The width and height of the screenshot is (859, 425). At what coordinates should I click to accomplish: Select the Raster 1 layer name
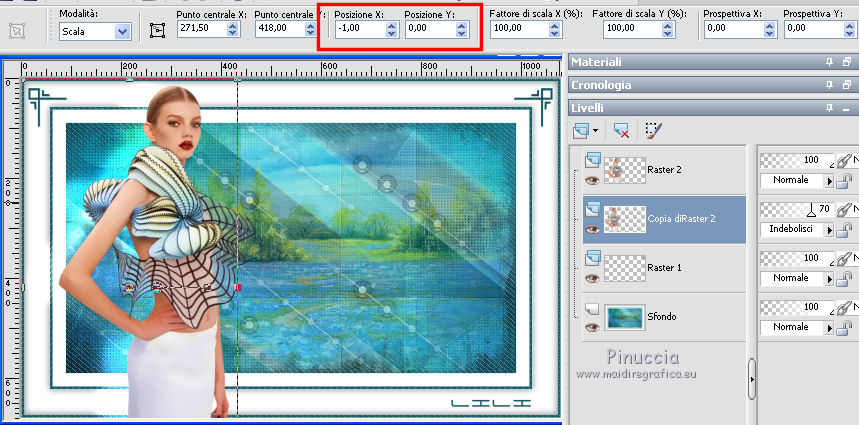click(x=664, y=268)
